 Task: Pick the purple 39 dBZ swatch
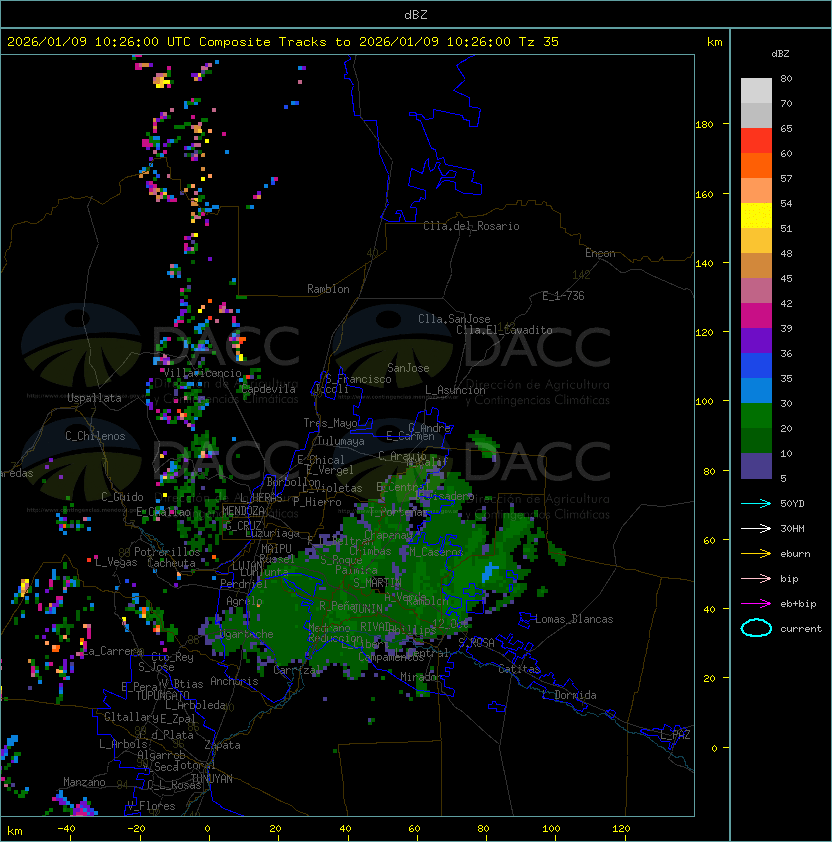(756, 340)
